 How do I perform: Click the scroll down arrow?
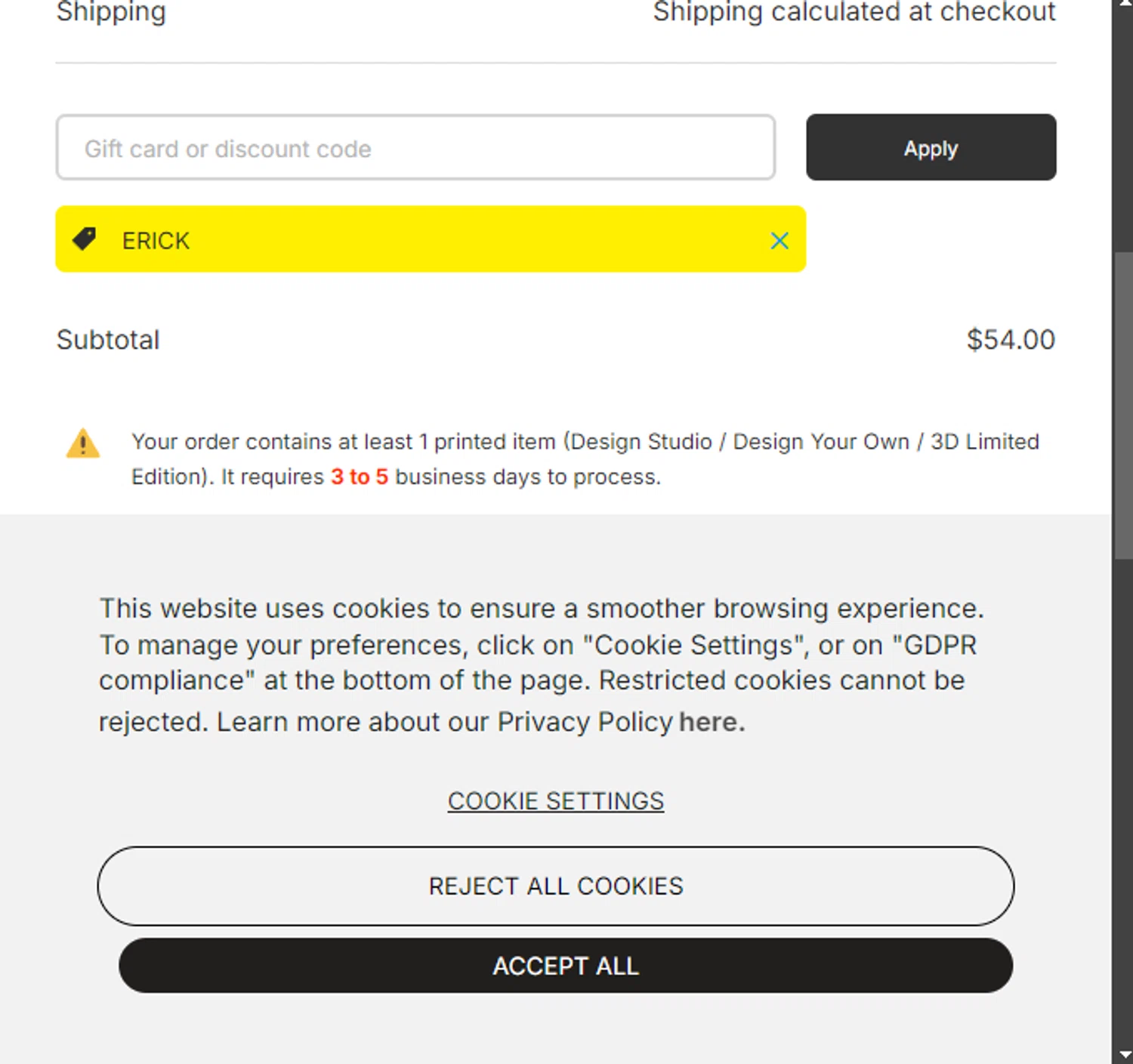(1123, 1054)
